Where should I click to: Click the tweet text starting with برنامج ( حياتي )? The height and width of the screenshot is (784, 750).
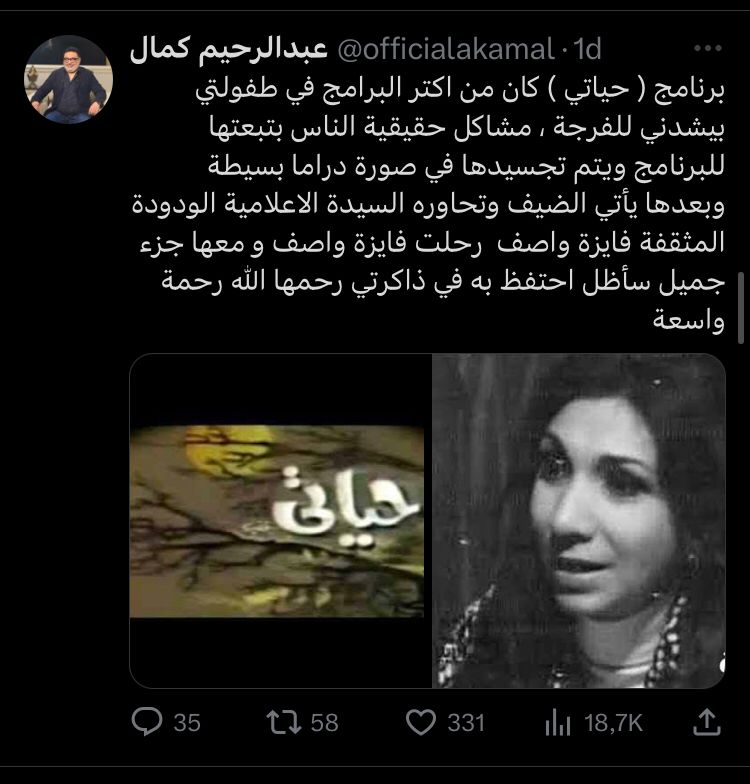coord(428,205)
